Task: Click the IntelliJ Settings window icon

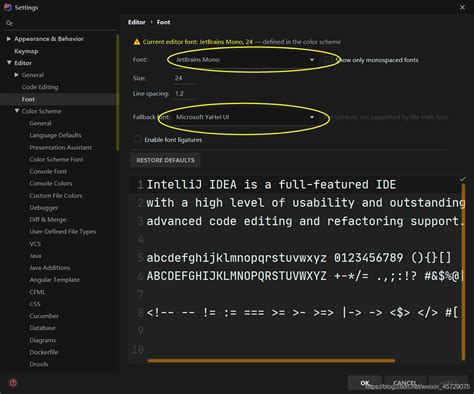Action: point(7,7)
